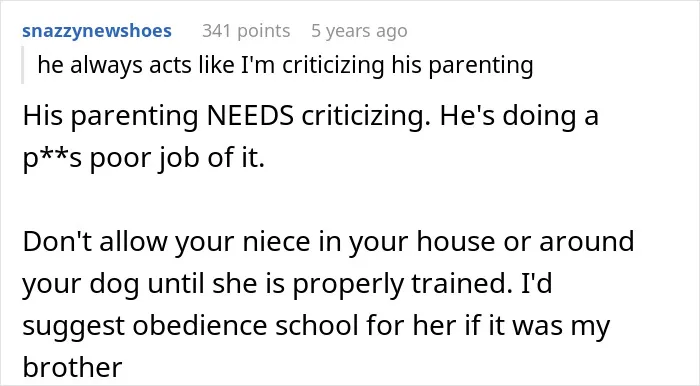Click the phrase obedience school

[x=245, y=325]
